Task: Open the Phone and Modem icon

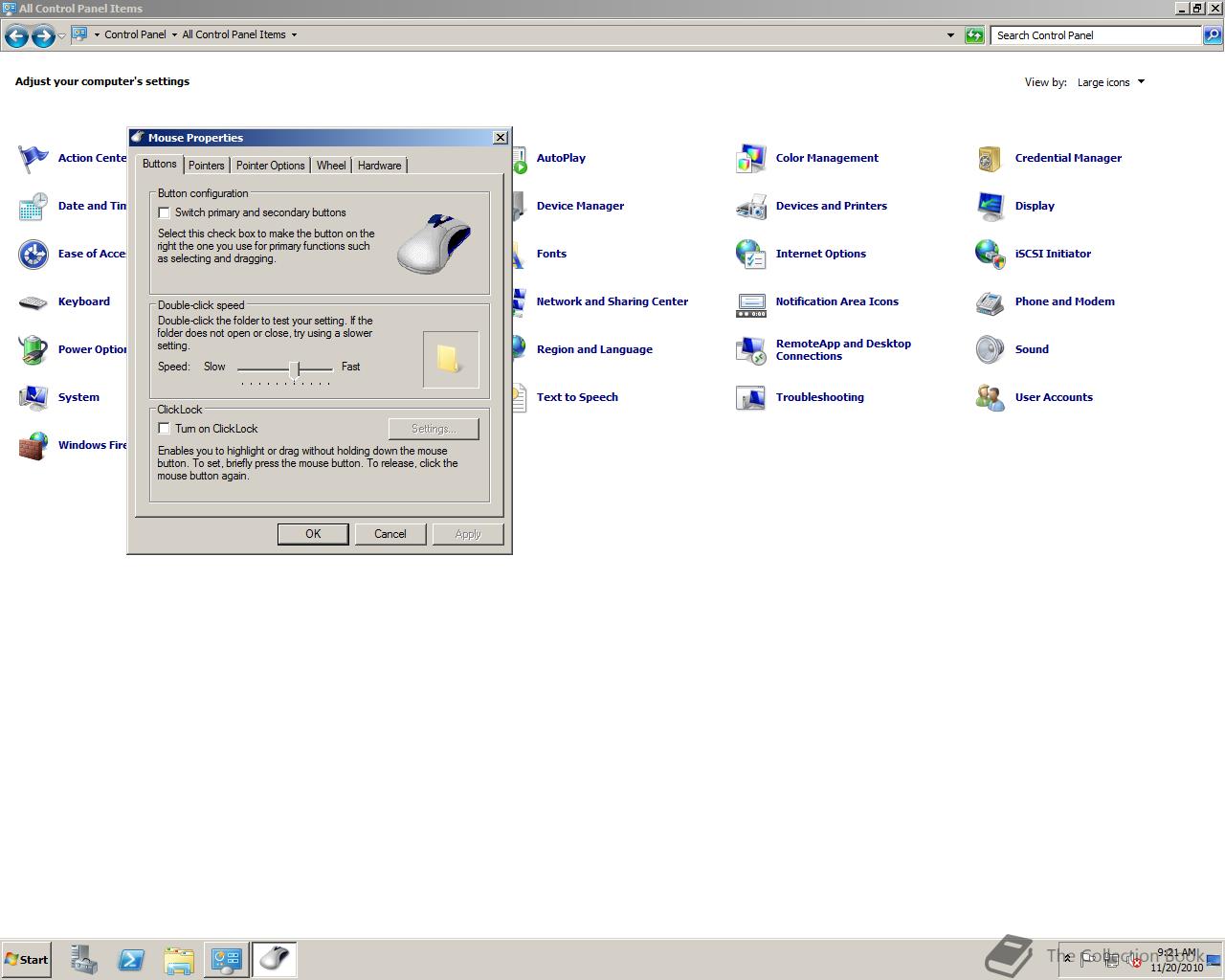Action: pyautogui.click(x=991, y=302)
